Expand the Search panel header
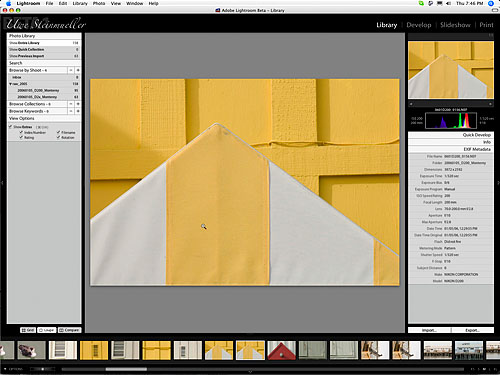The image size is (500, 375). click(44, 63)
